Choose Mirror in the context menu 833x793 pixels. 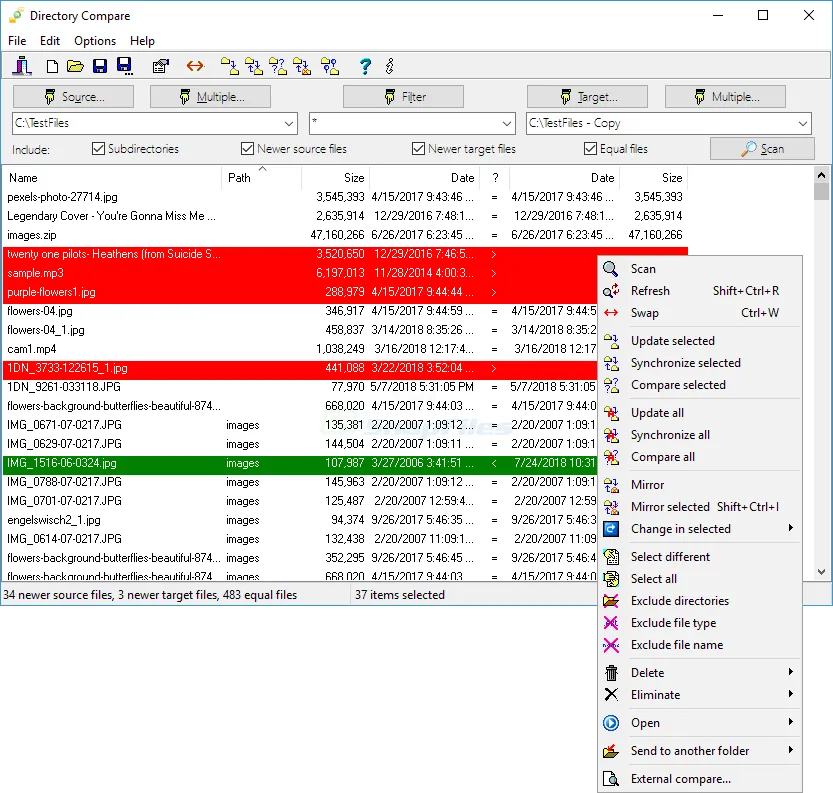pyautogui.click(x=700, y=485)
